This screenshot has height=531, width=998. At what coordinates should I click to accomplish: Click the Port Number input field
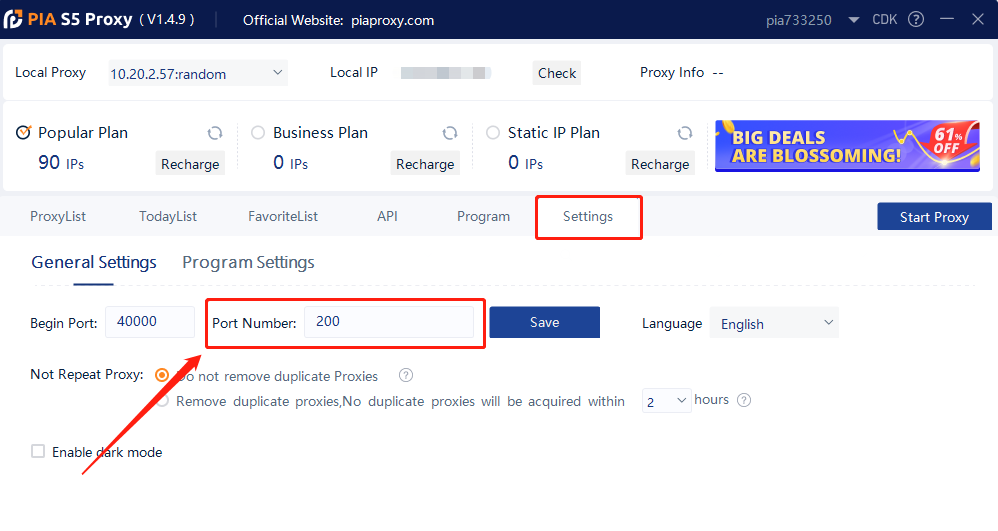[x=389, y=322]
